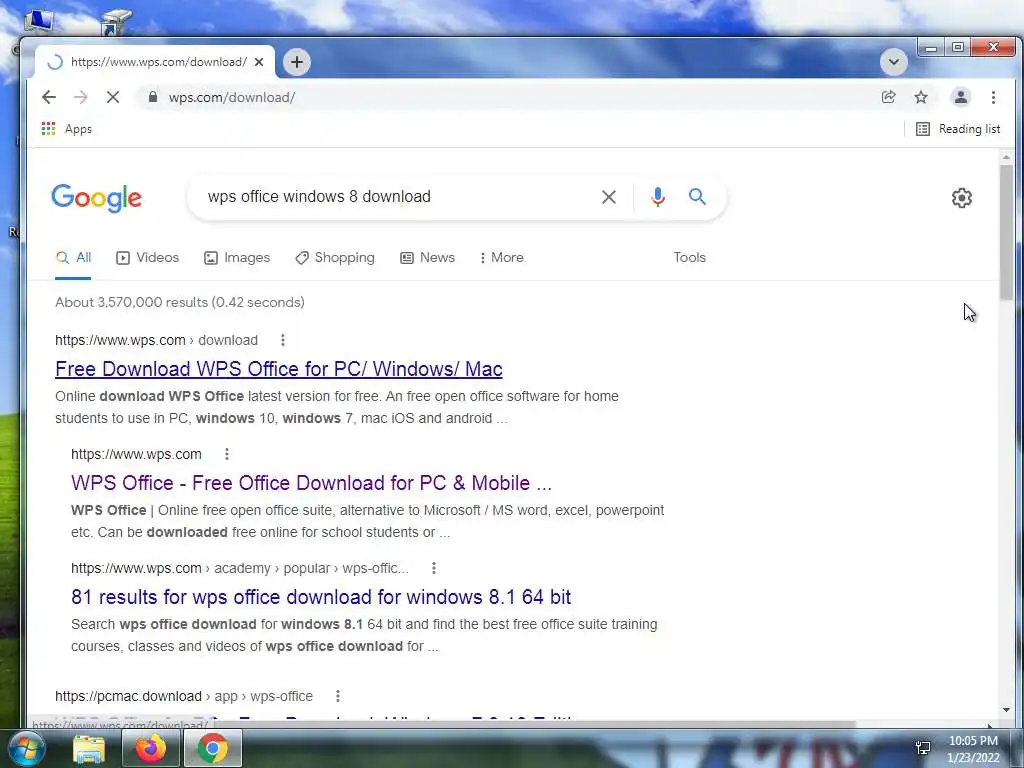Open the taskbar clock 10:05 PM

(973, 749)
